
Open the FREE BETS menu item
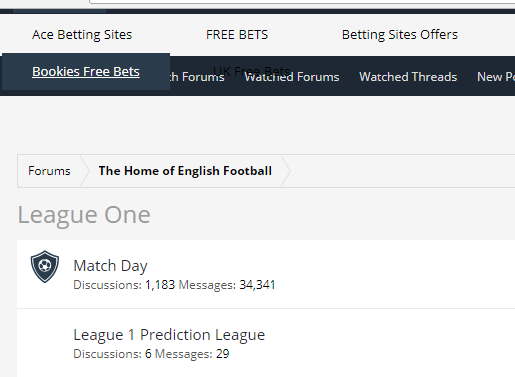click(237, 35)
